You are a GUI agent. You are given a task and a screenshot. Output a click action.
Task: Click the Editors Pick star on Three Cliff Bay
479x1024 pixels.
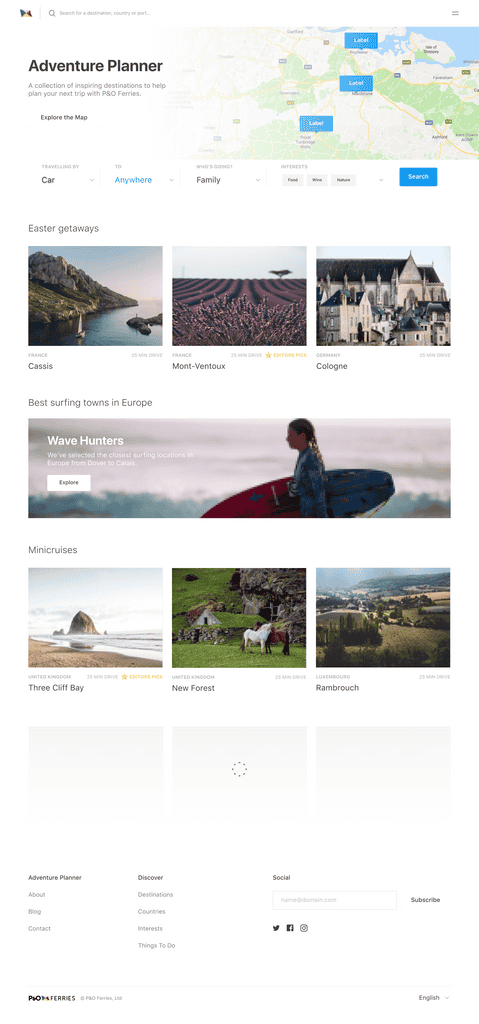pos(124,677)
